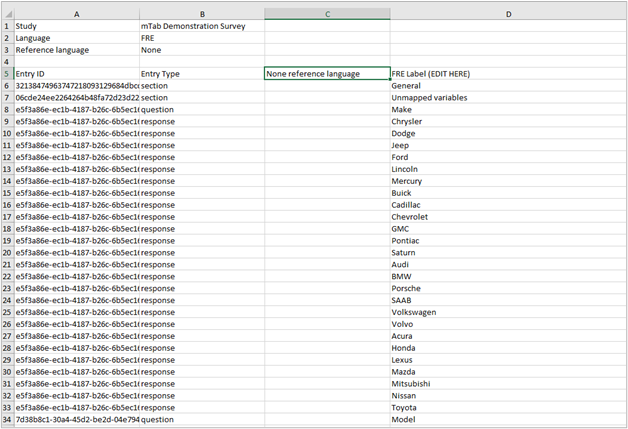This screenshot has width=628, height=429.
Task: Click the 'FRE' value cell
Action: pyautogui.click(x=202, y=38)
